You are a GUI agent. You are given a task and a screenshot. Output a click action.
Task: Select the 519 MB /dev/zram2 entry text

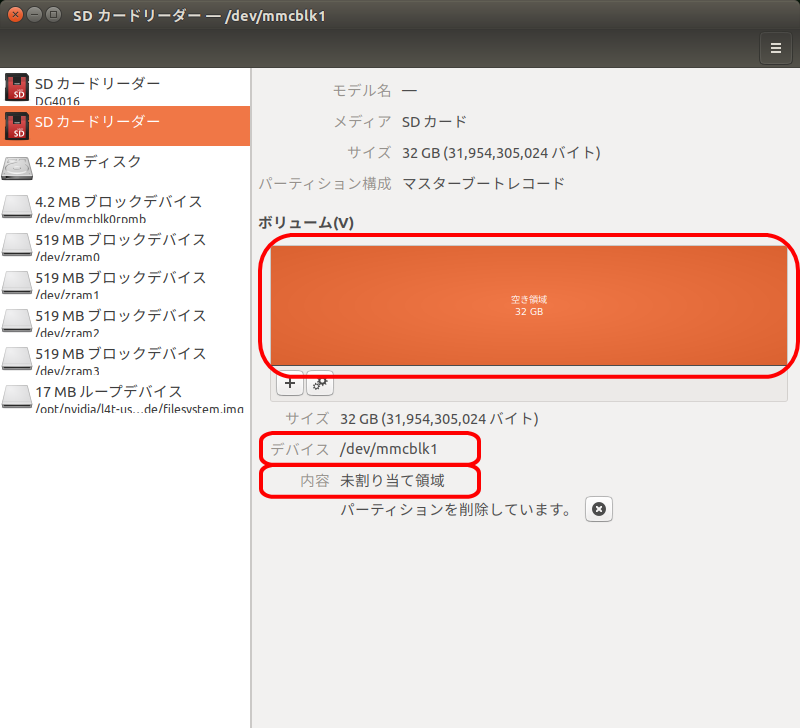[x=120, y=316]
